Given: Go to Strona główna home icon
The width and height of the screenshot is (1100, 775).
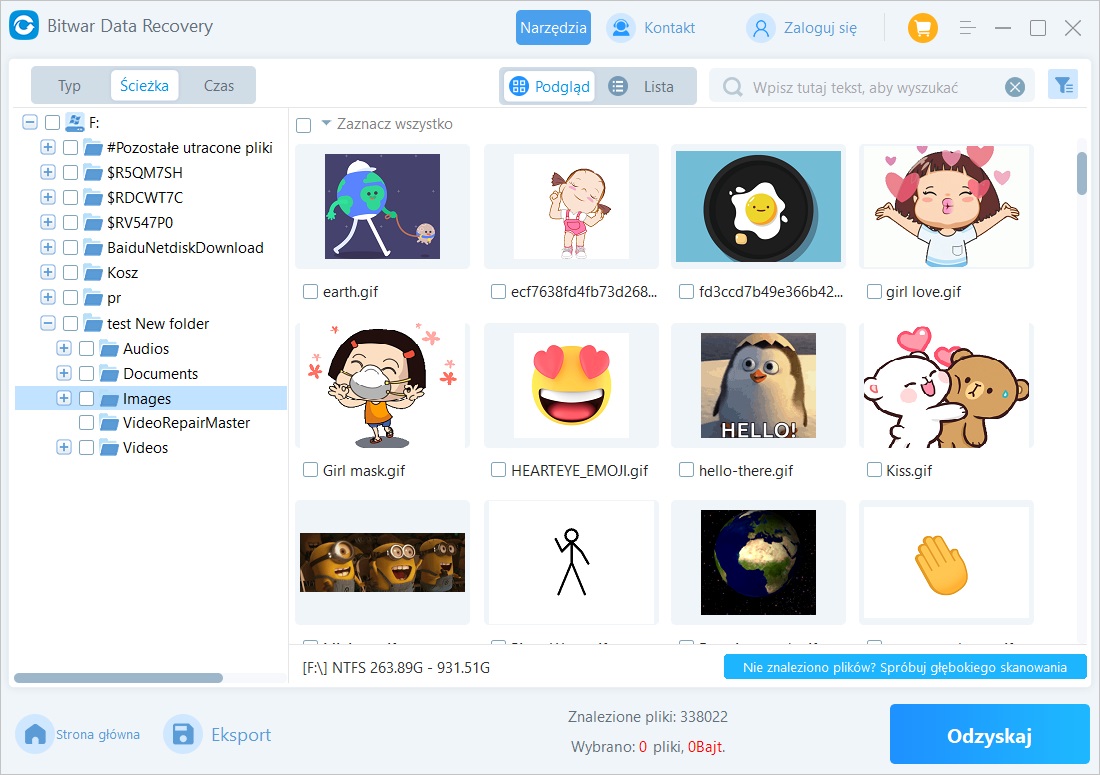Looking at the screenshot, I should [x=35, y=735].
